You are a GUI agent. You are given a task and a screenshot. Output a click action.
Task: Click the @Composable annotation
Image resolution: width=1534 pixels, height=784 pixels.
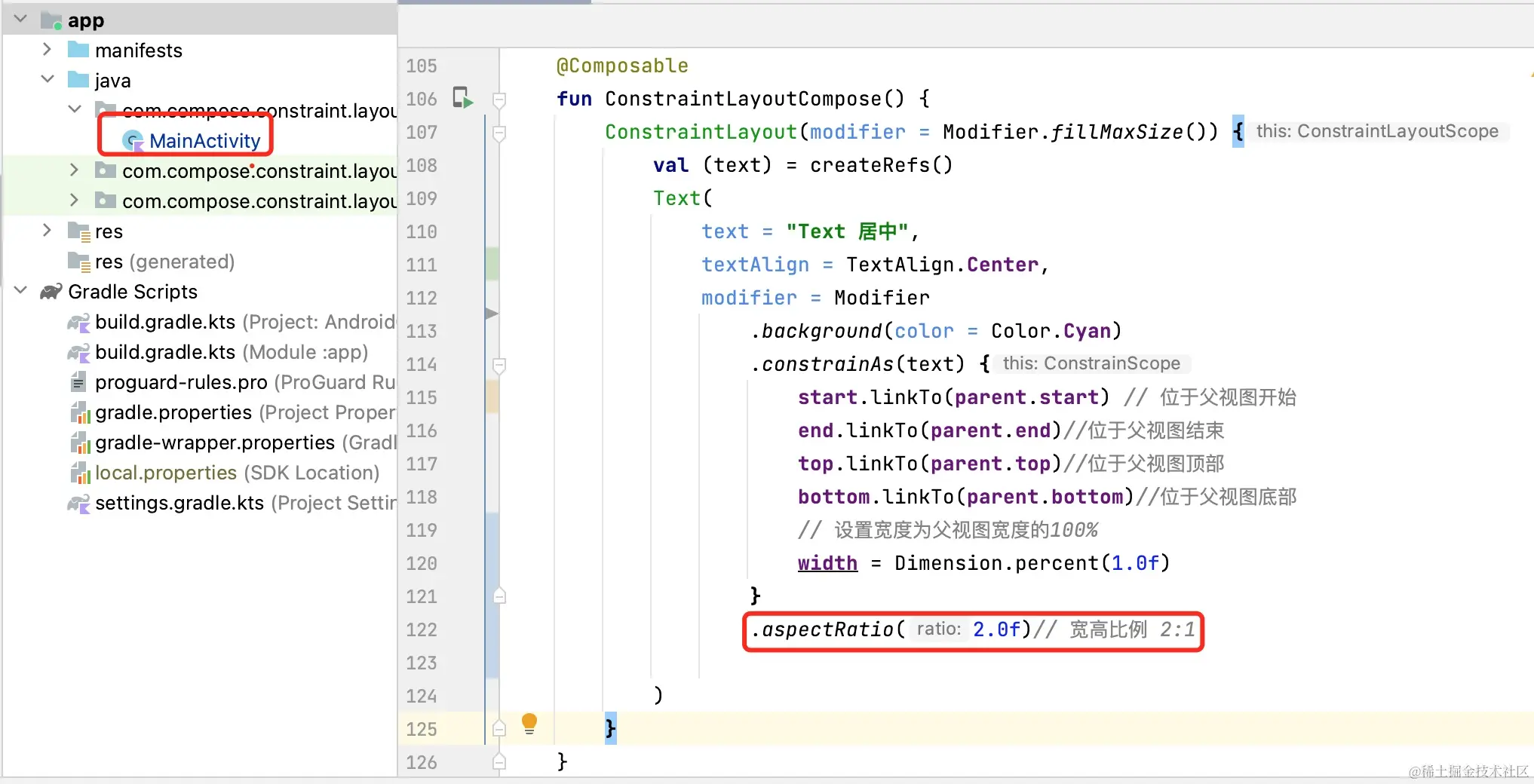[622, 66]
